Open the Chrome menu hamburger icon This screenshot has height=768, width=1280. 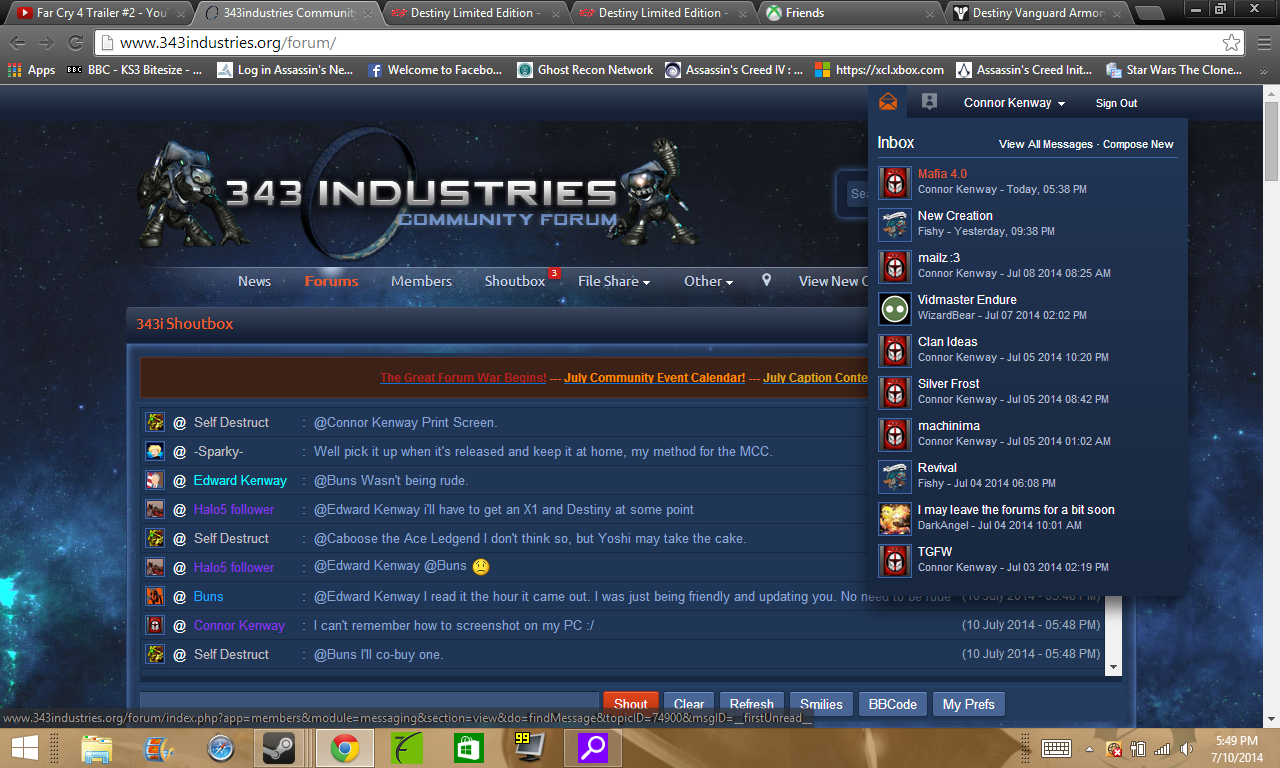point(1261,43)
